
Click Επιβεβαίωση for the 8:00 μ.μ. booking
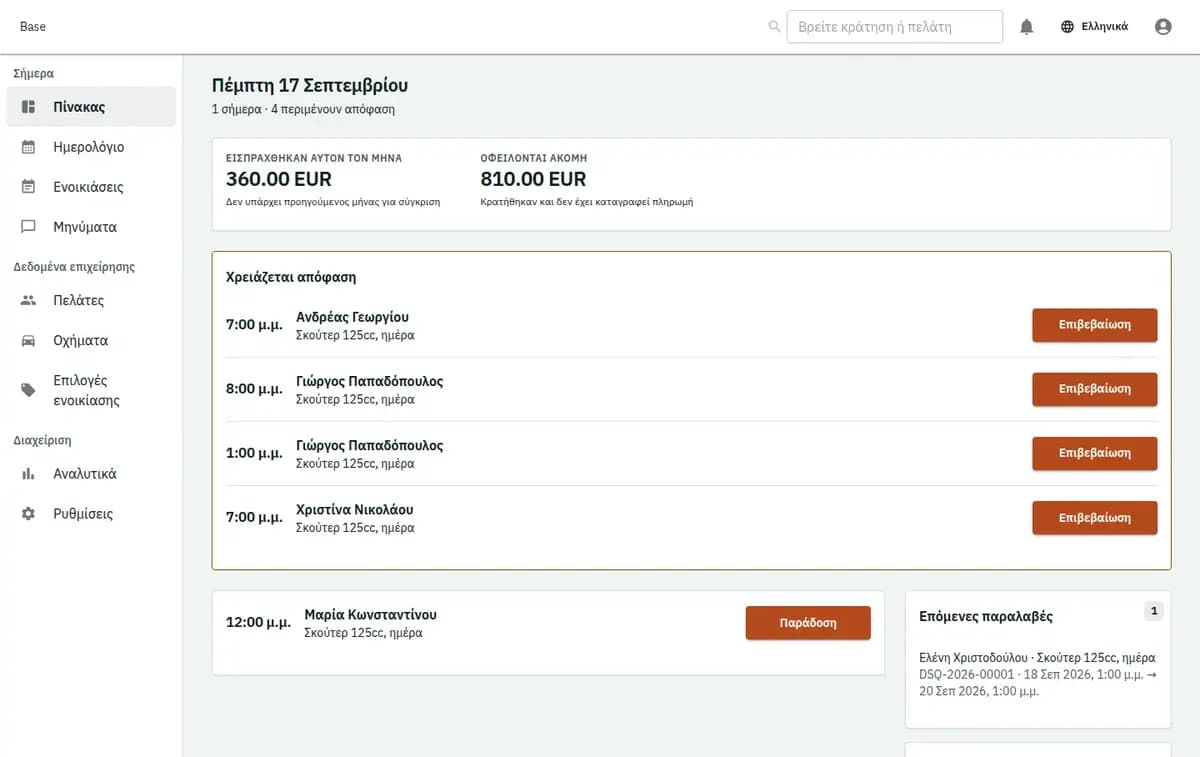pos(1095,389)
